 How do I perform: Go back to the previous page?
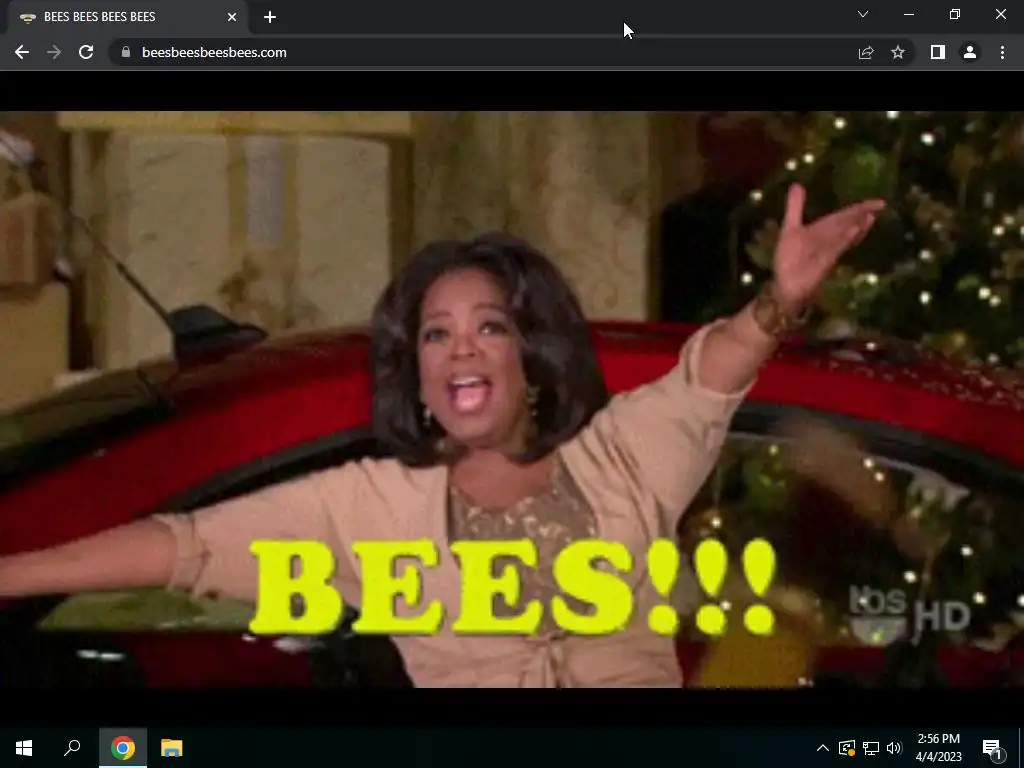pos(22,52)
